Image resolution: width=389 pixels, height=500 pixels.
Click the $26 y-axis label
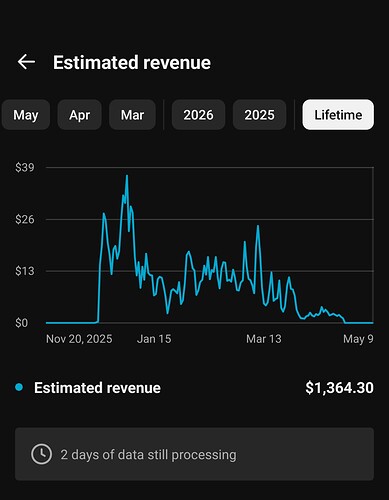(25, 219)
